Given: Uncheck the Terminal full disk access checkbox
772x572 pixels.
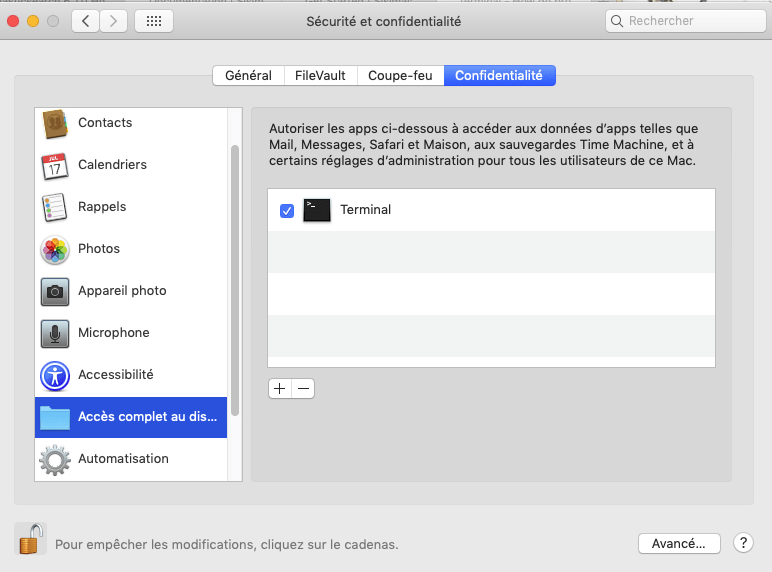Looking at the screenshot, I should (287, 210).
